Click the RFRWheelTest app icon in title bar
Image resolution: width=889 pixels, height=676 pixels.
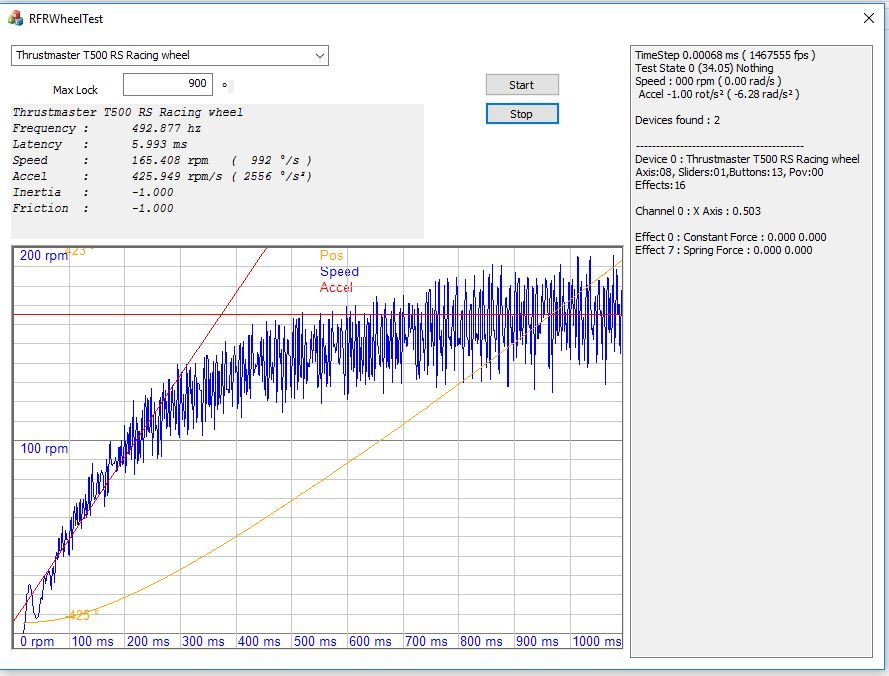[x=15, y=18]
